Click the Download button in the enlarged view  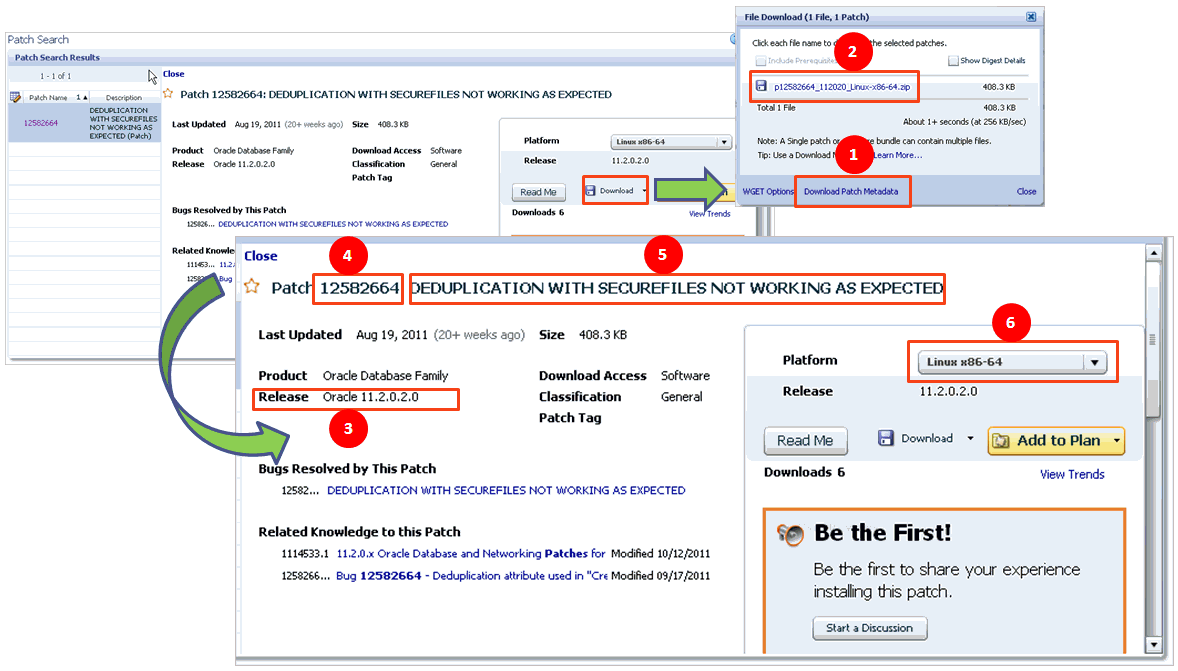click(926, 438)
